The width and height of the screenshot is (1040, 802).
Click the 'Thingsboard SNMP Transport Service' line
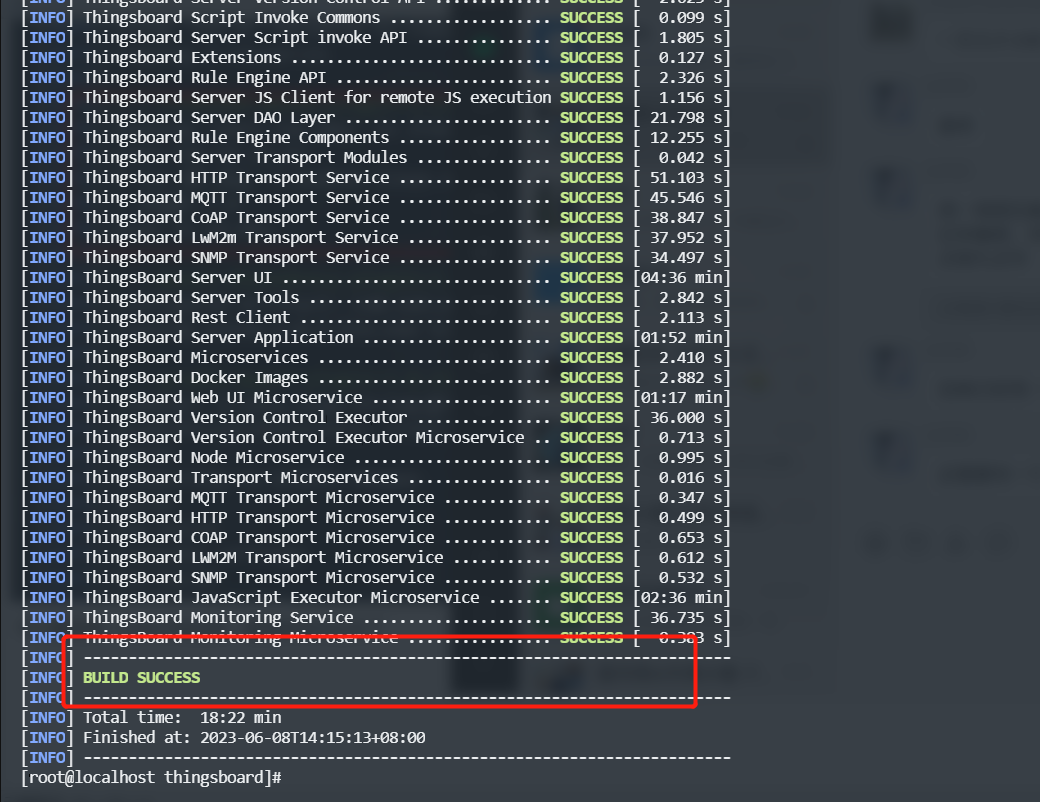pos(375,257)
